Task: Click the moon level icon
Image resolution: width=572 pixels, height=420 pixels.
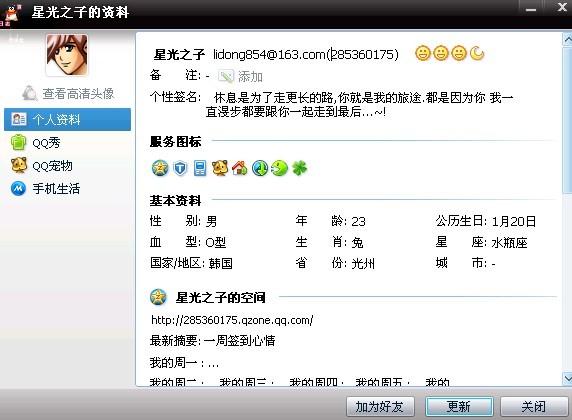Action: pos(477,53)
